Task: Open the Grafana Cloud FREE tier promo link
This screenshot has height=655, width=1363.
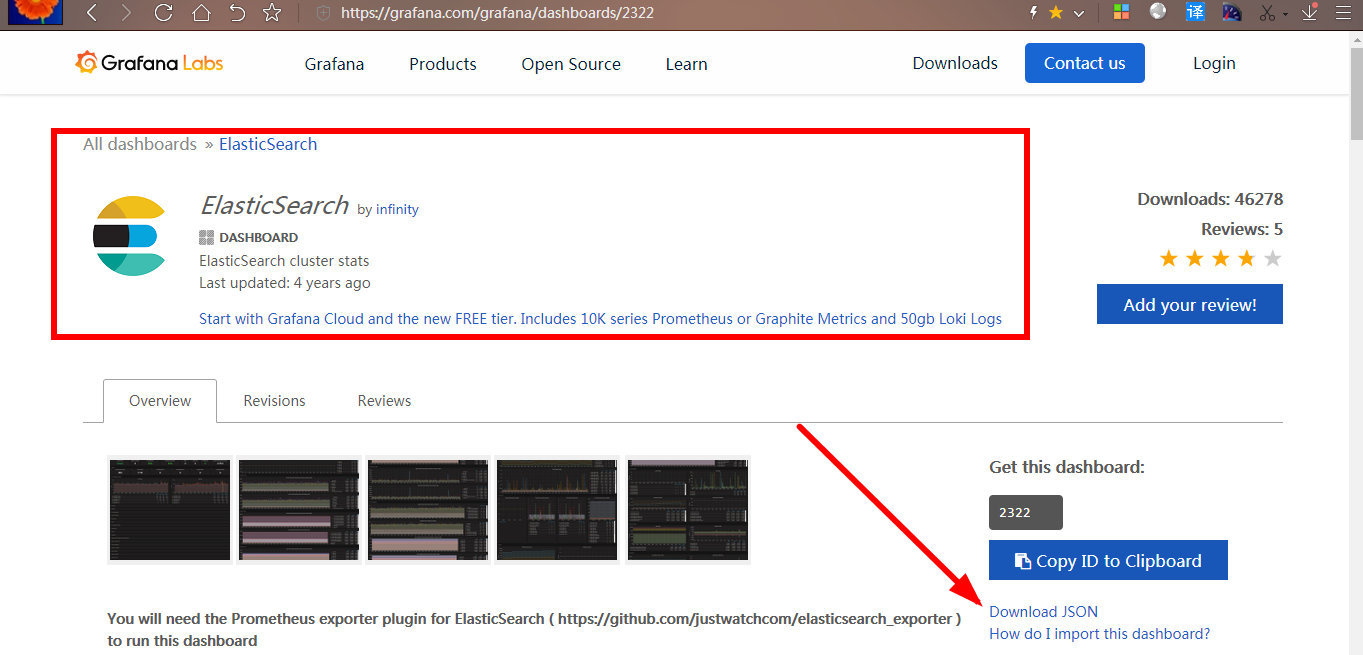Action: (600, 319)
